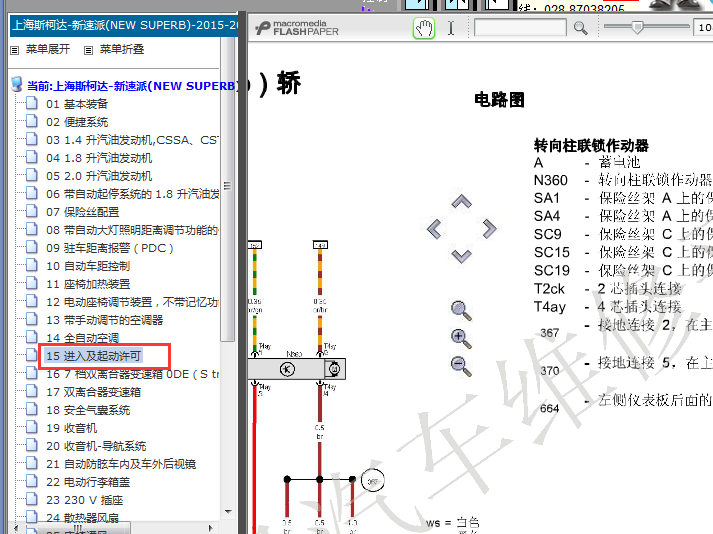Click legend entry SC19 保险丝架 C
713x534 pixels.
click(623, 271)
